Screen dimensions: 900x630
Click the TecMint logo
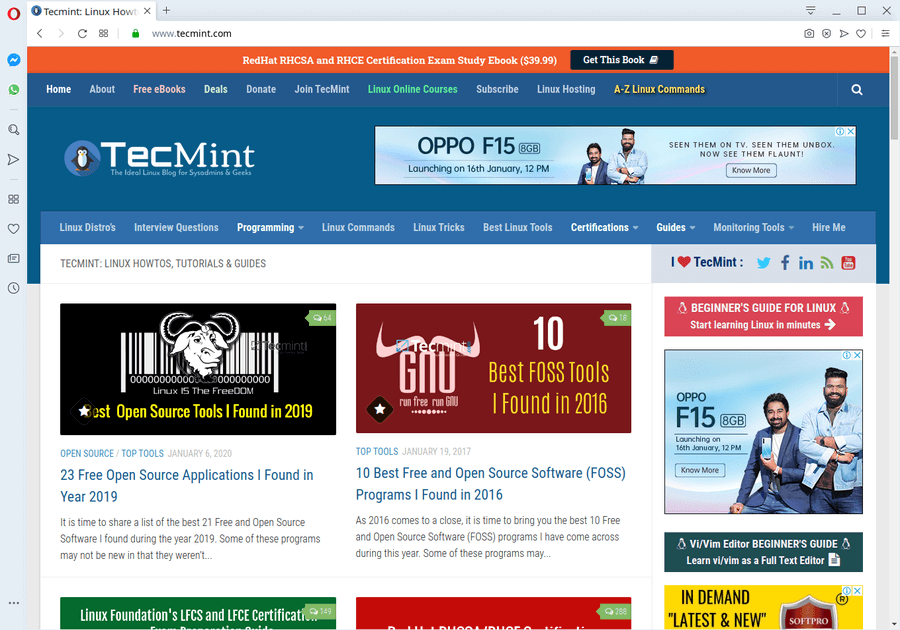coord(160,158)
